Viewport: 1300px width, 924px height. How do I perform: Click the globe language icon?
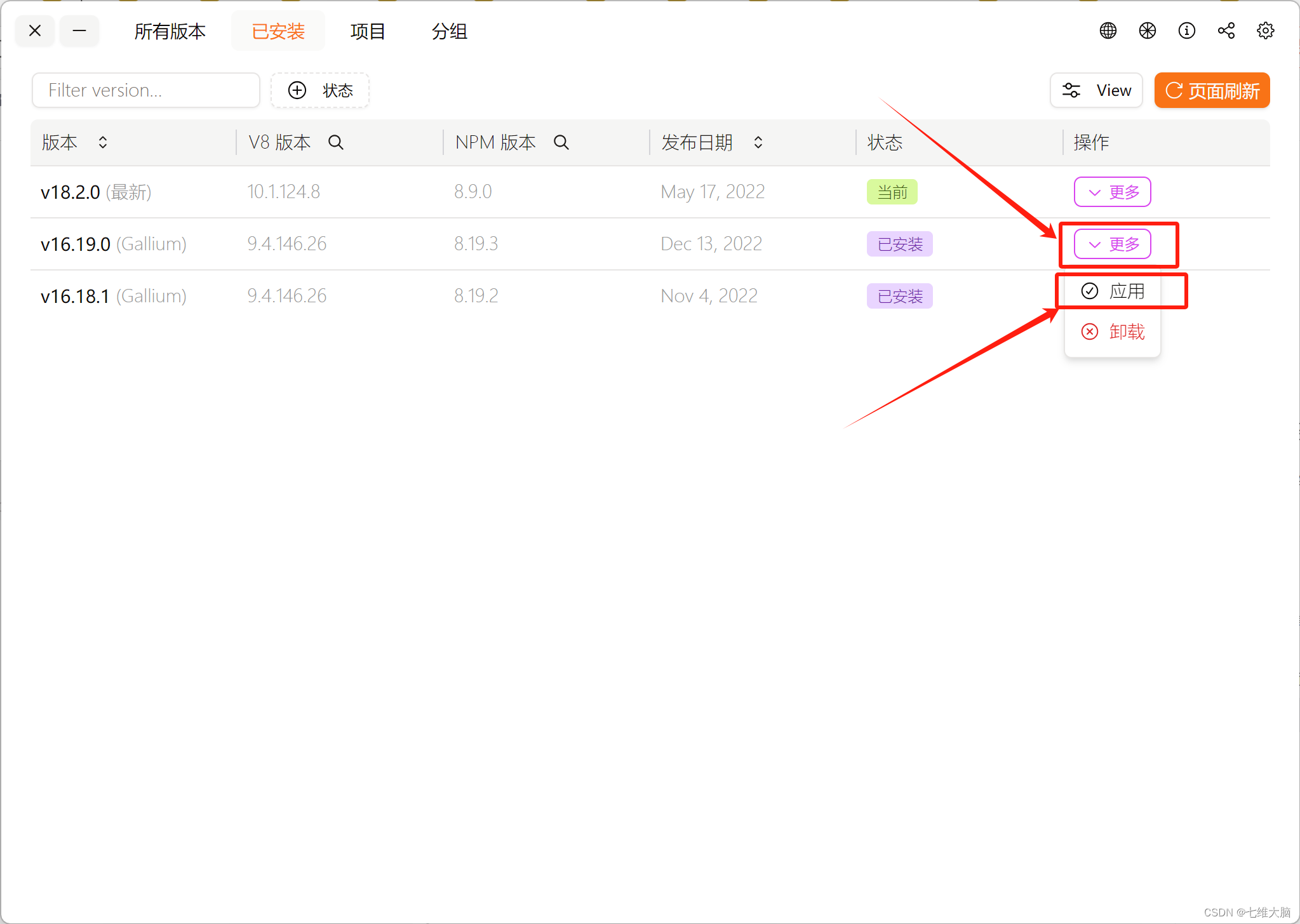(1108, 30)
